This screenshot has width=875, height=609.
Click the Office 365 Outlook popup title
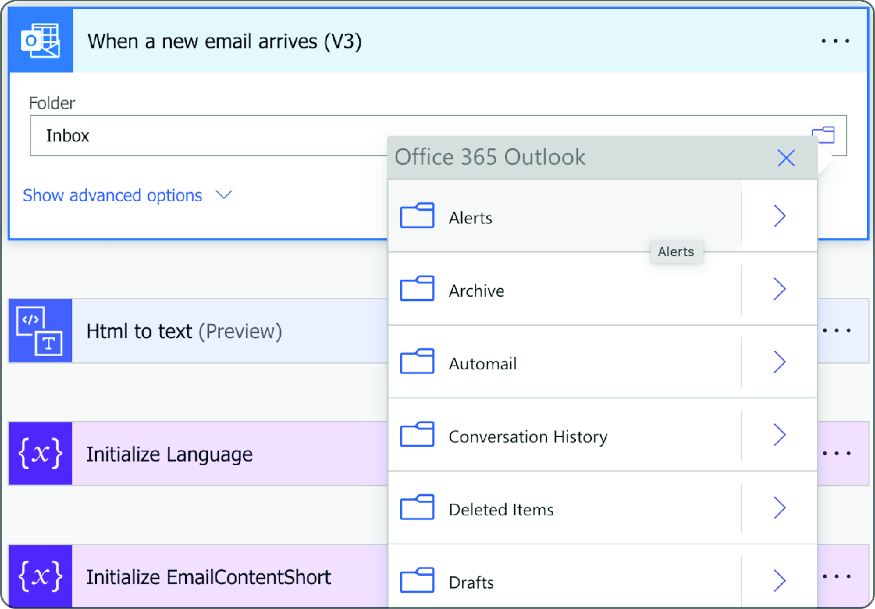click(x=490, y=157)
